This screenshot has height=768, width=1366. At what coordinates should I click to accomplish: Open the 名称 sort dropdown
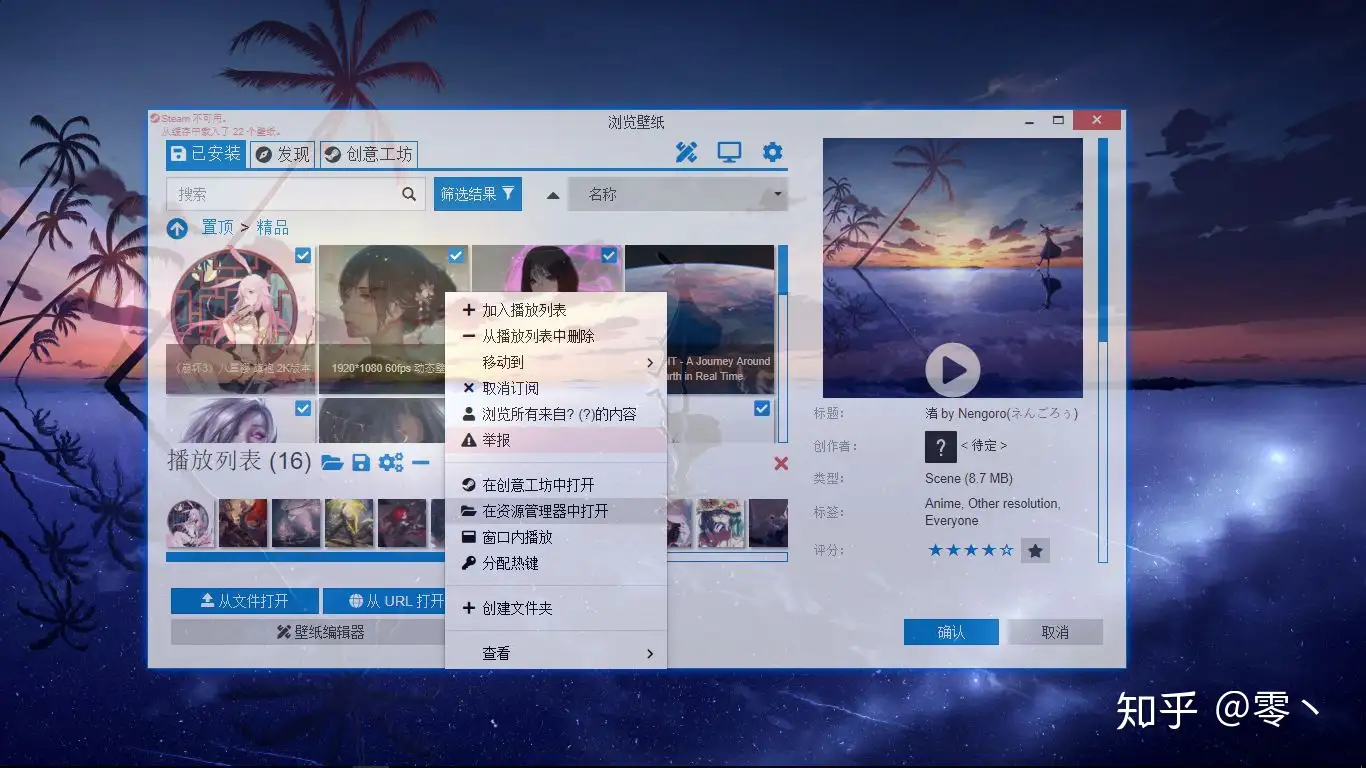[x=678, y=195]
